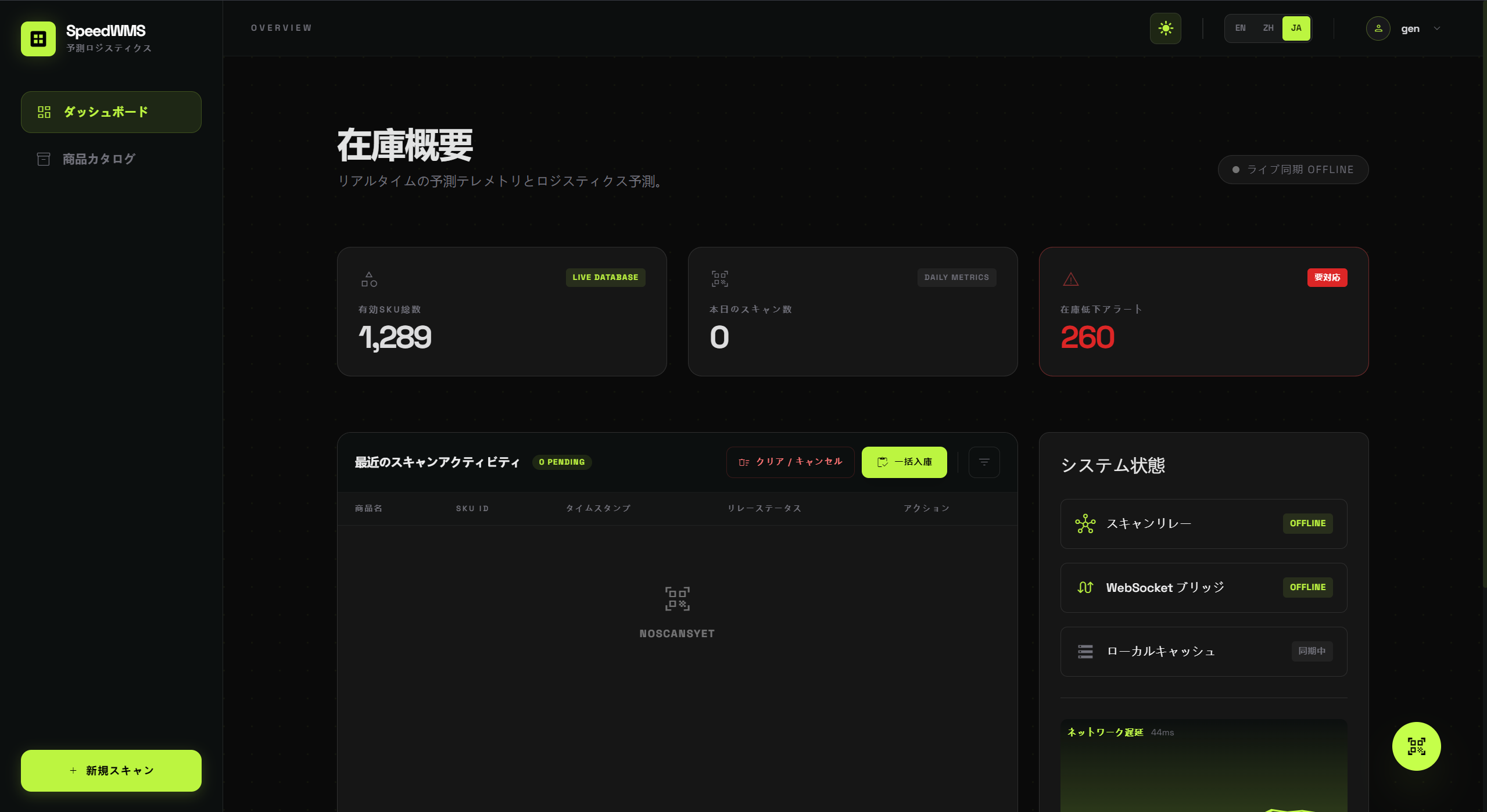Toggle light theme with sun icon
Screen dimensions: 1487x812
[1165, 28]
